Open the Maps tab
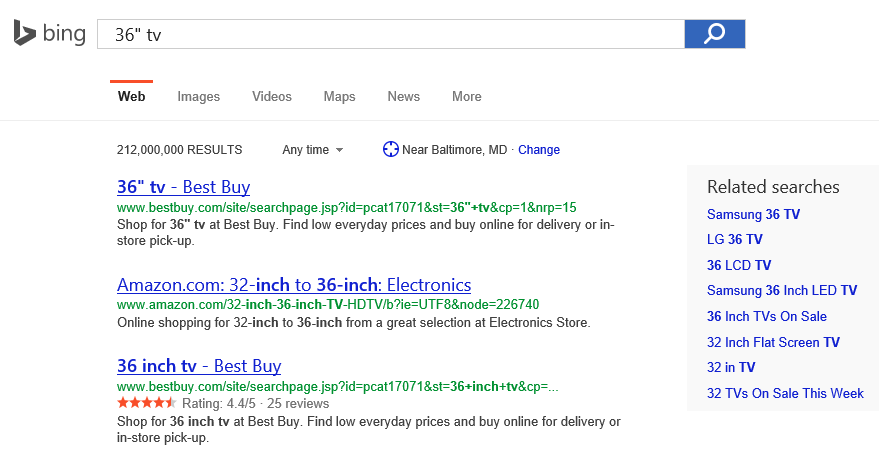879x462 pixels. click(339, 97)
